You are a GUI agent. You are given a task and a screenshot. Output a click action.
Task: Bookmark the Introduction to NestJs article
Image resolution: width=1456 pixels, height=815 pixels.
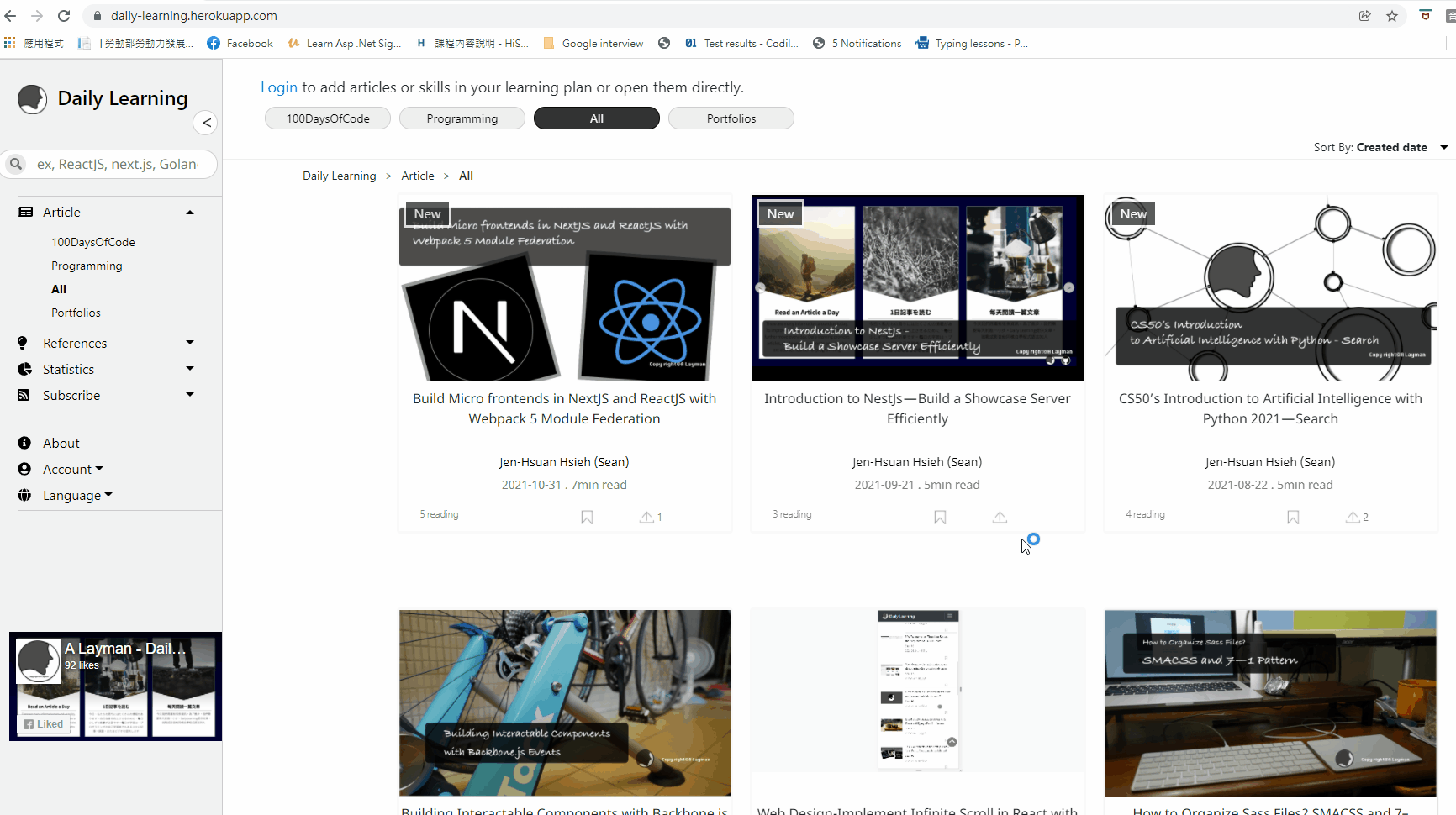(940, 518)
